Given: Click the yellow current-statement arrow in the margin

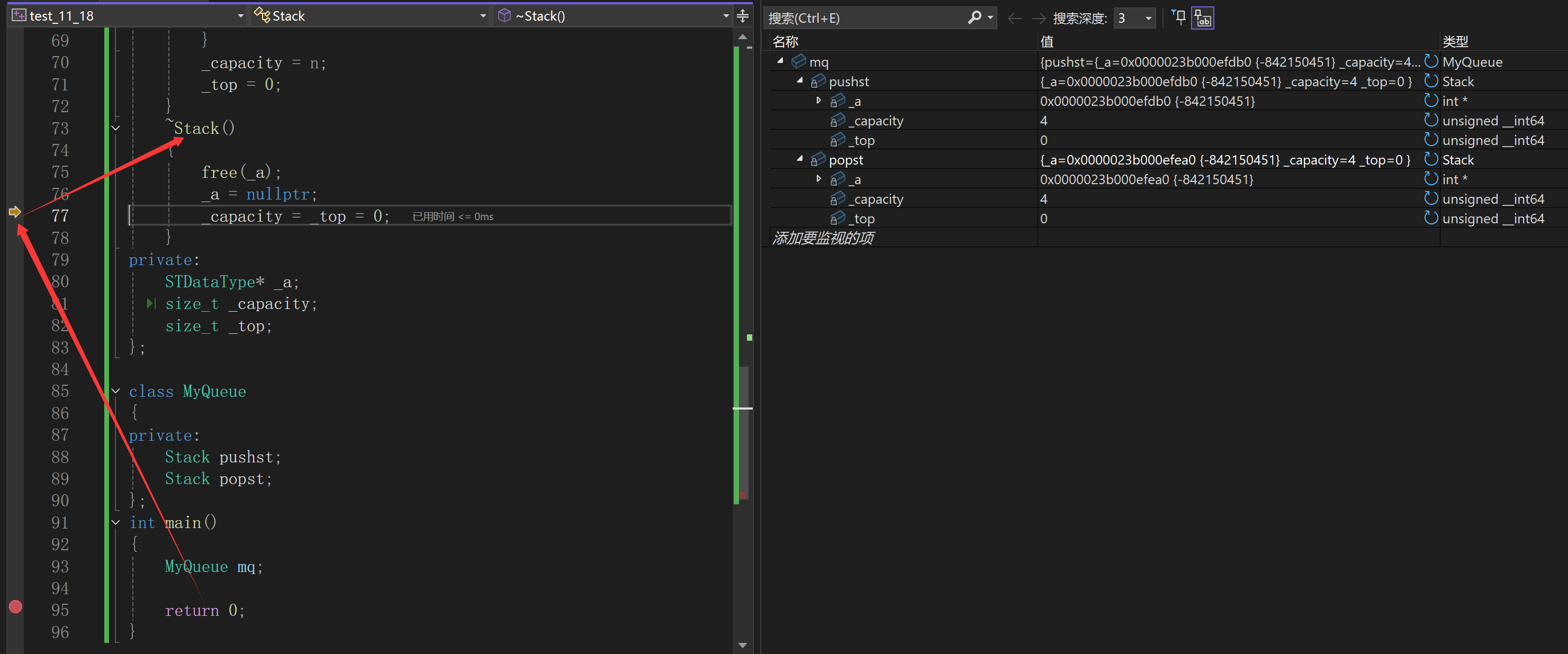Looking at the screenshot, I should coord(15,212).
